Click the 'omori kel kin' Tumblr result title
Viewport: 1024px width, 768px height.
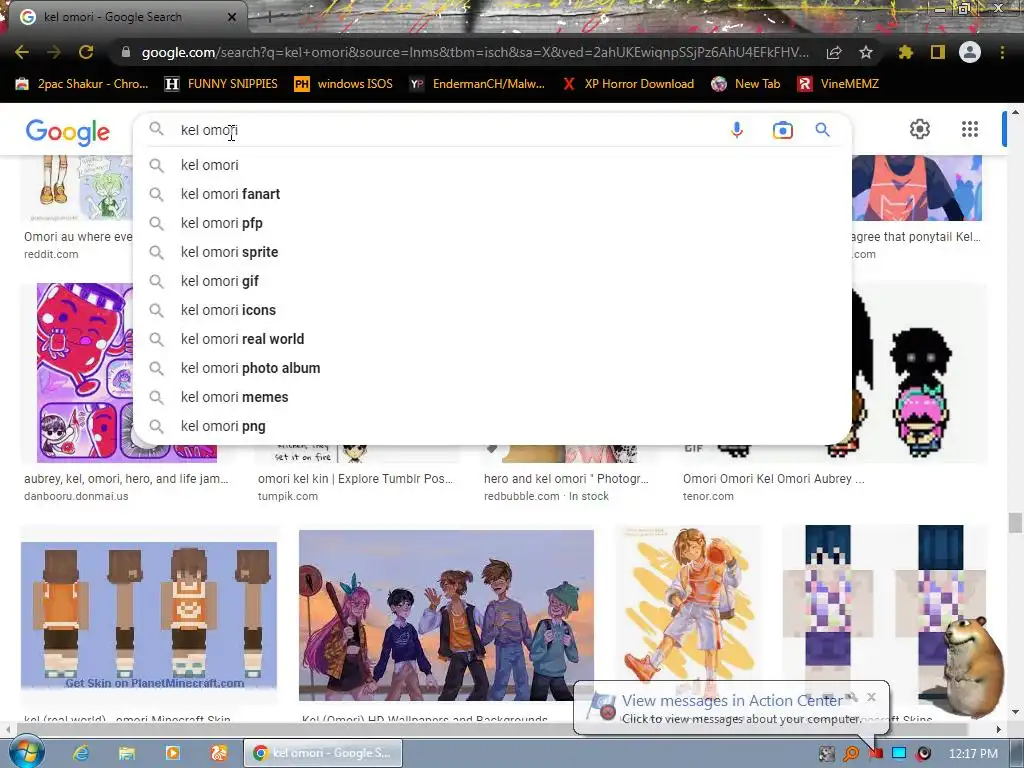pos(355,479)
